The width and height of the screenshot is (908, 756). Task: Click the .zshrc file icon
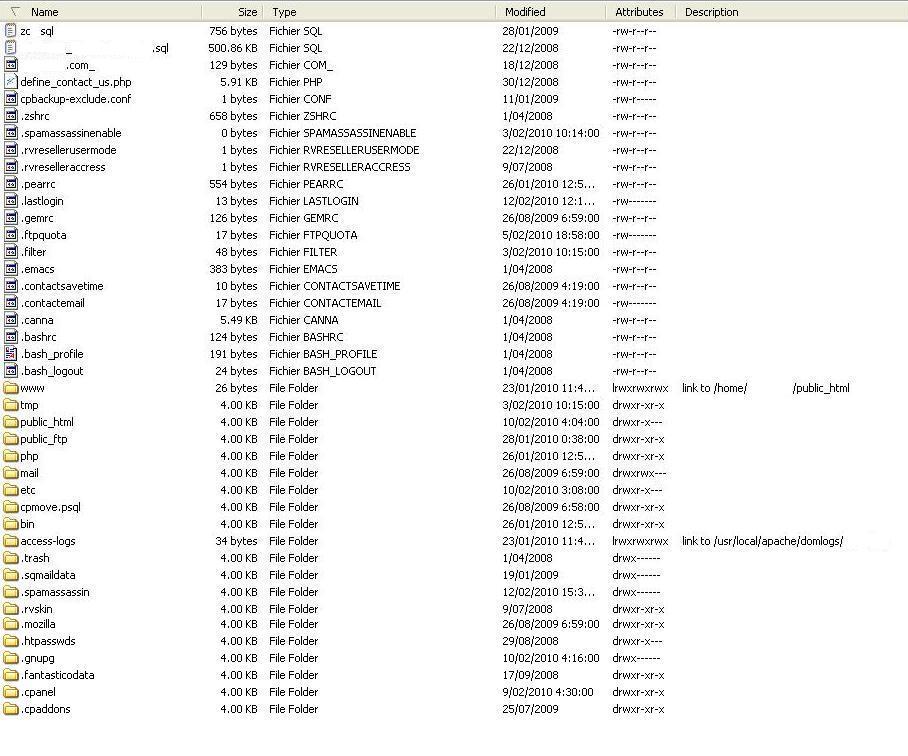tap(10, 116)
